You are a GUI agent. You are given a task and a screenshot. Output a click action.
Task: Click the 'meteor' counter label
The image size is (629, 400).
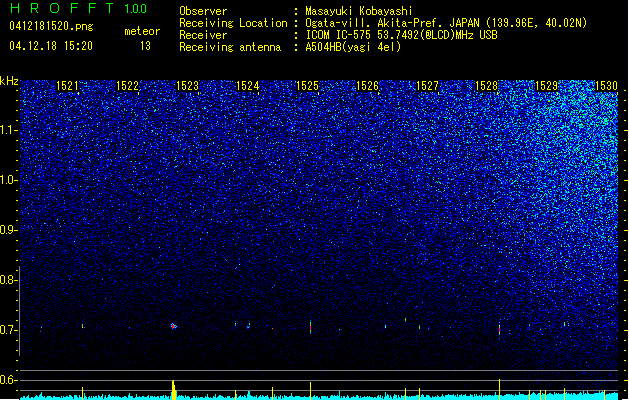coord(142,31)
